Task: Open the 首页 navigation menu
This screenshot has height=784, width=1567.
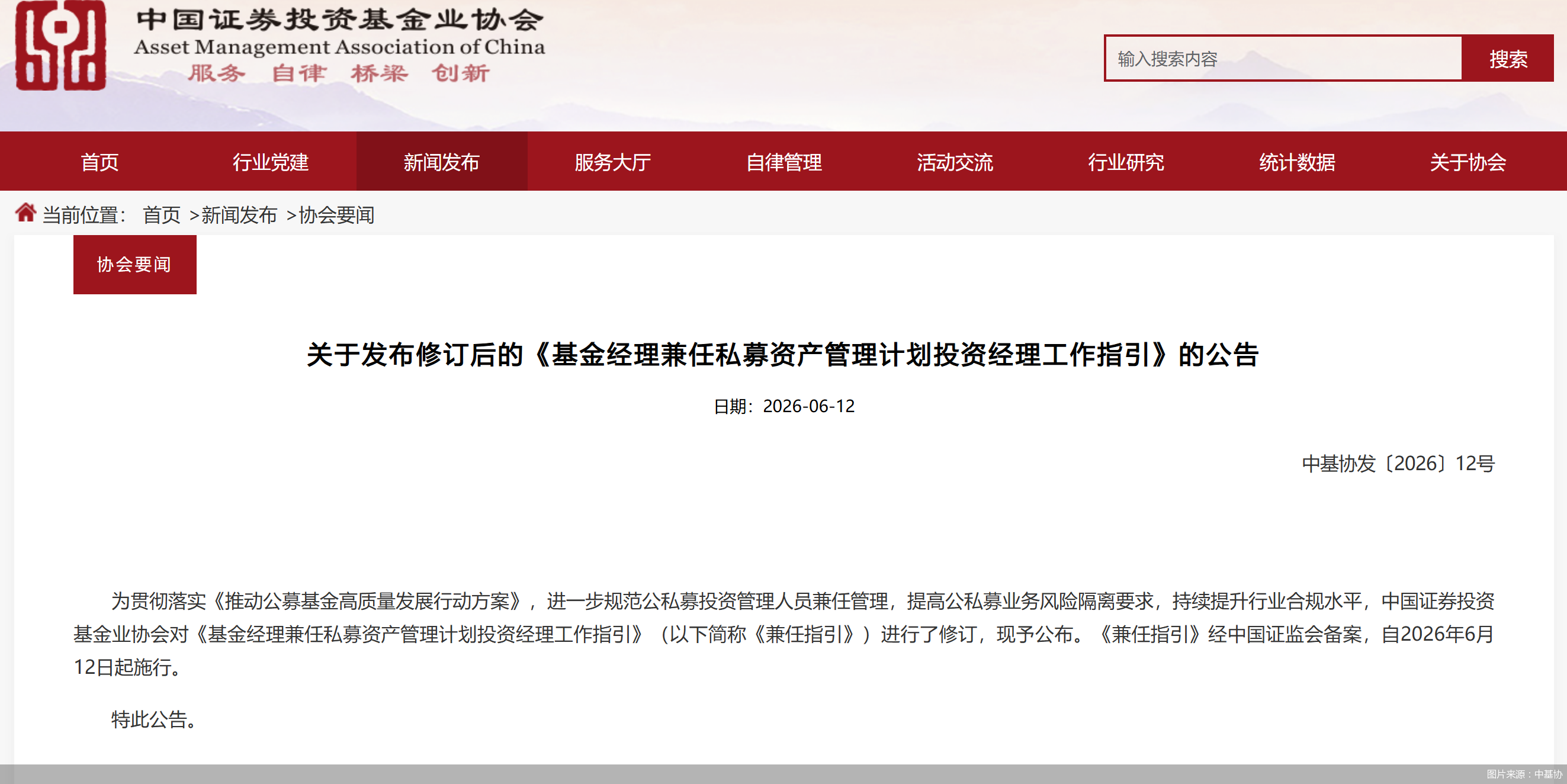Action: click(99, 162)
